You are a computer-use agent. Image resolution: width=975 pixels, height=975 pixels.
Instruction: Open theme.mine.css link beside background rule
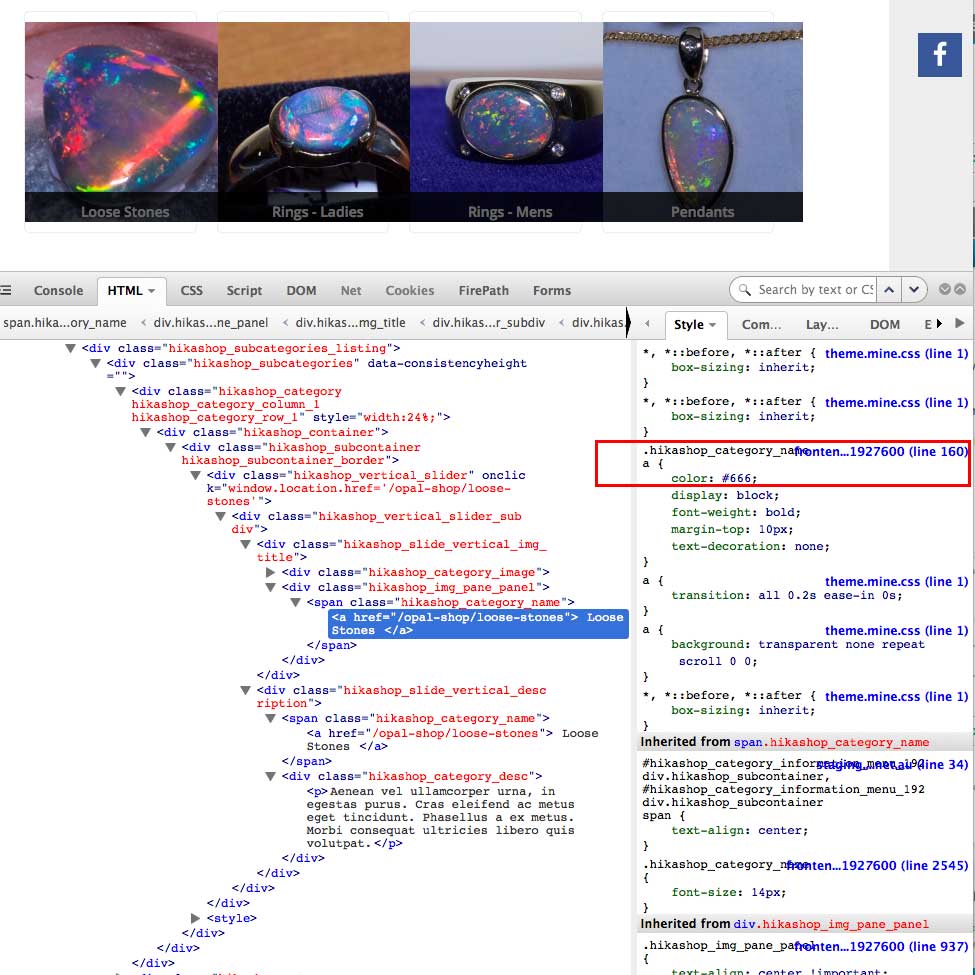[896, 631]
